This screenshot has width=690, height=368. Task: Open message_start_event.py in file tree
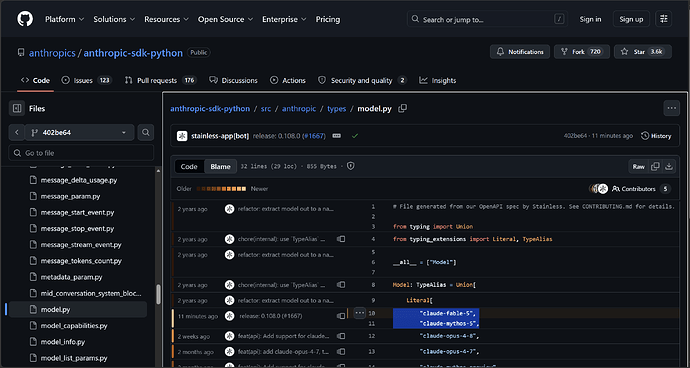[x=78, y=213]
